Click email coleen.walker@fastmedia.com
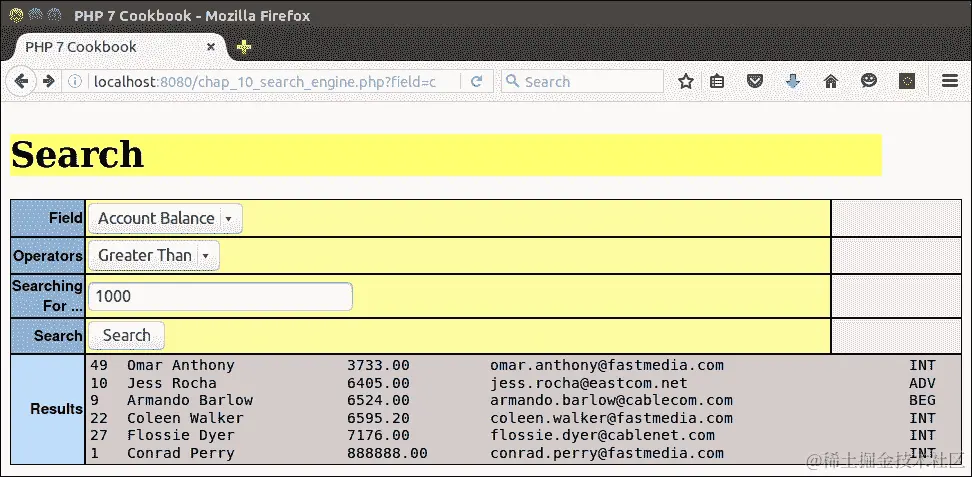This screenshot has height=477, width=972. click(611, 418)
